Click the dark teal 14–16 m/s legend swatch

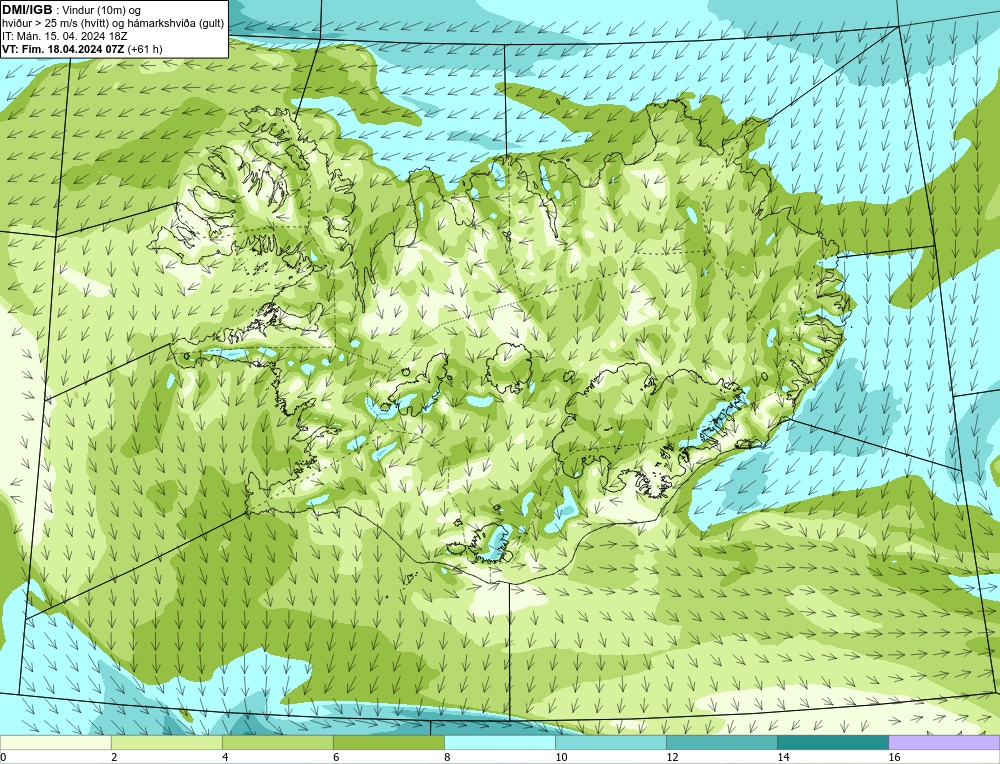832,742
